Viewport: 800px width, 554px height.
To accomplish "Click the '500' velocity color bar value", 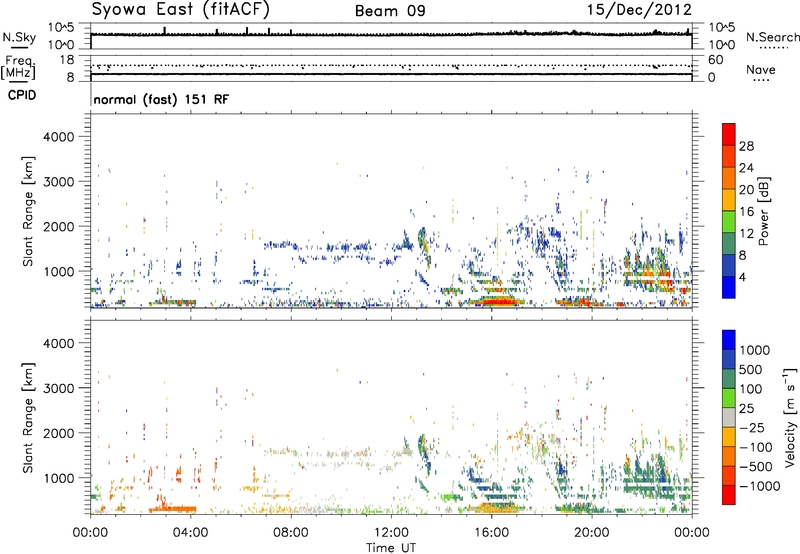I will tap(753, 370).
